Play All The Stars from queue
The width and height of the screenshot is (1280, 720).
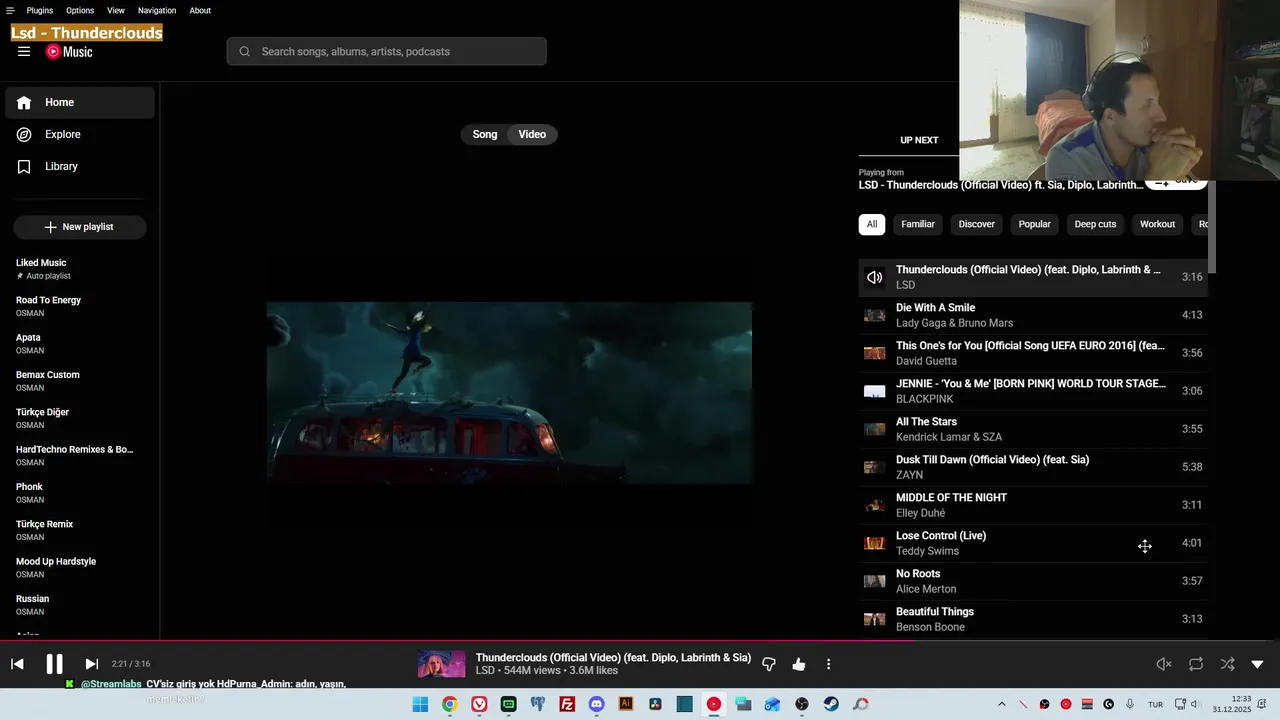tap(1033, 429)
